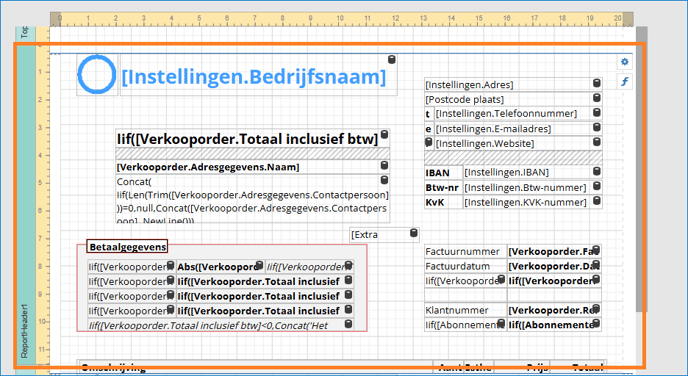Select the [Verkooporder.Adresgegevens.Naam] field
This screenshot has width=688, height=376.
[x=253, y=167]
